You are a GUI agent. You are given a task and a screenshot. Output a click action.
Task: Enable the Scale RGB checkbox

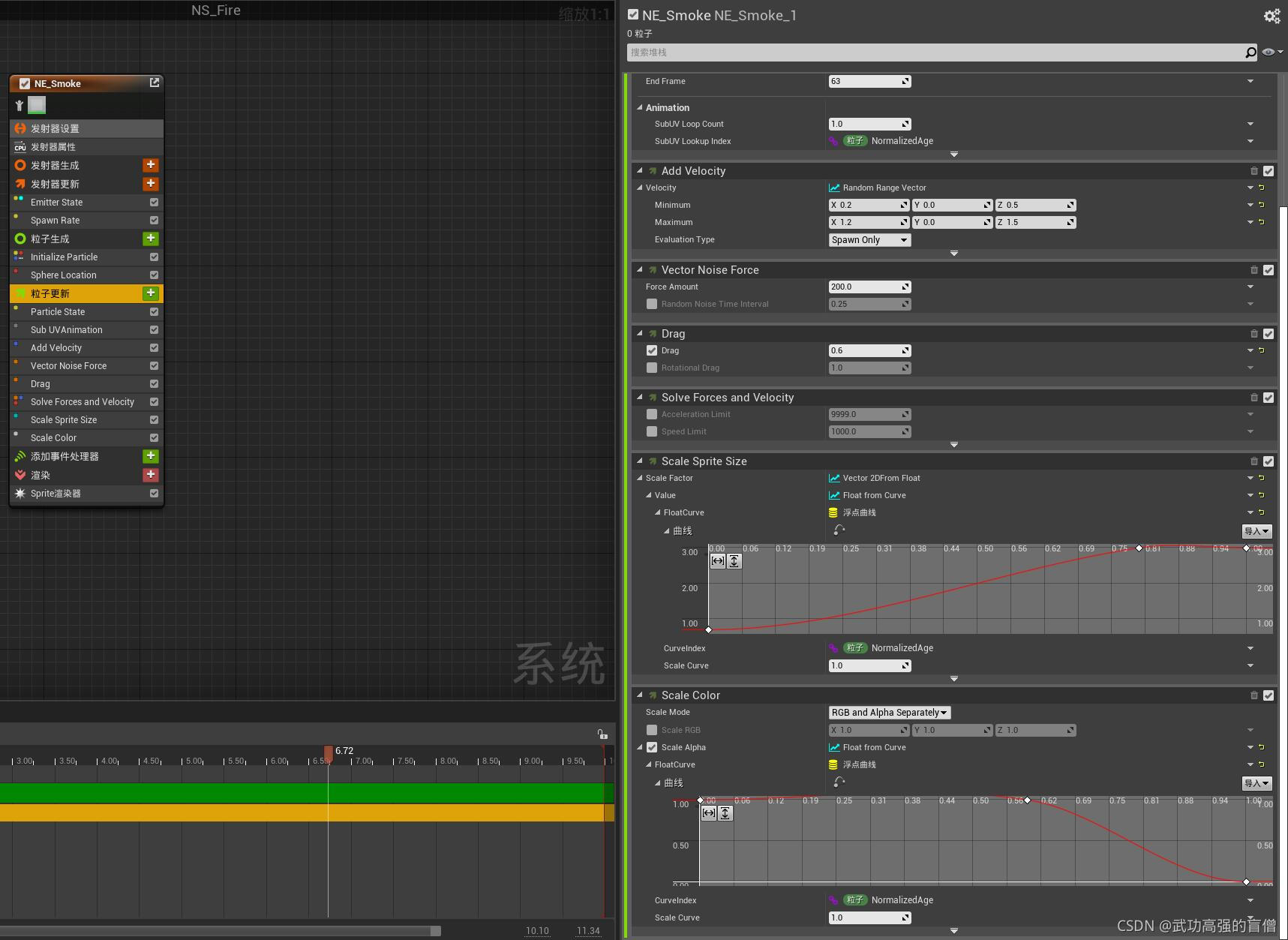pyautogui.click(x=652, y=730)
